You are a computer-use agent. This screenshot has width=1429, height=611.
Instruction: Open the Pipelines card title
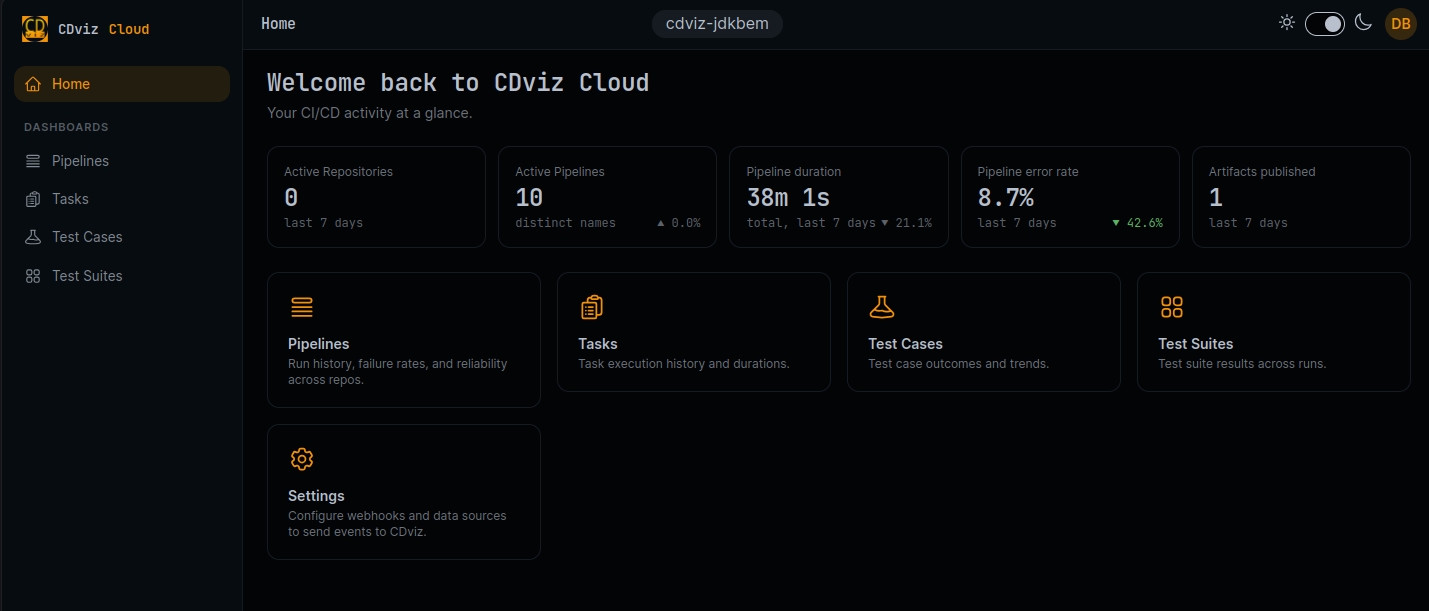pos(318,344)
